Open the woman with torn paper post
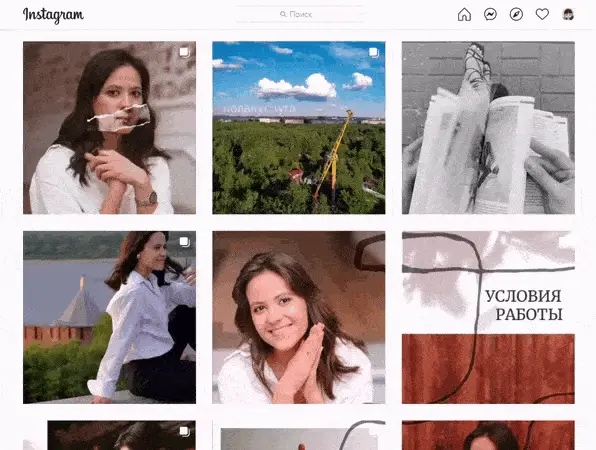596x450 pixels. [x=109, y=128]
